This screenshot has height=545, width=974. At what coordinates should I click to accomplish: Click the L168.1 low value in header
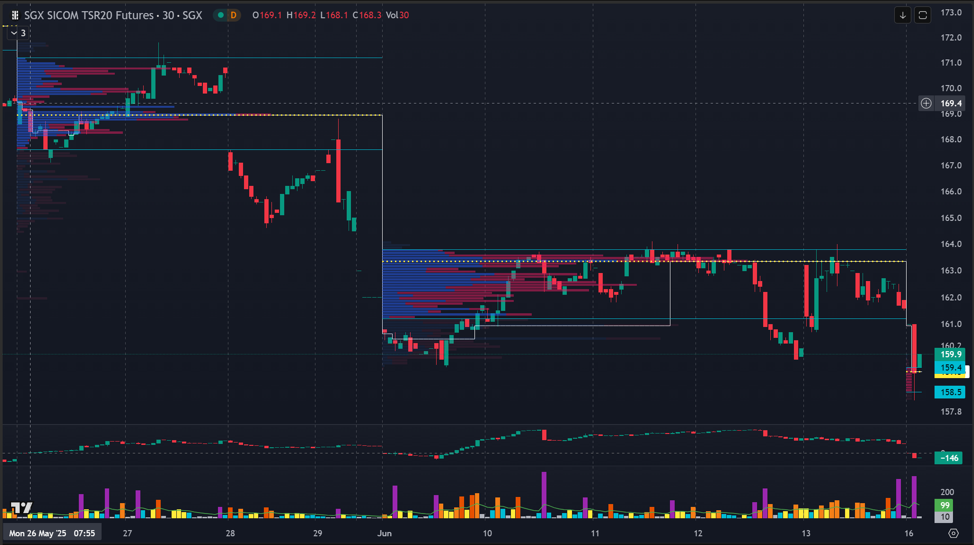click(x=334, y=15)
